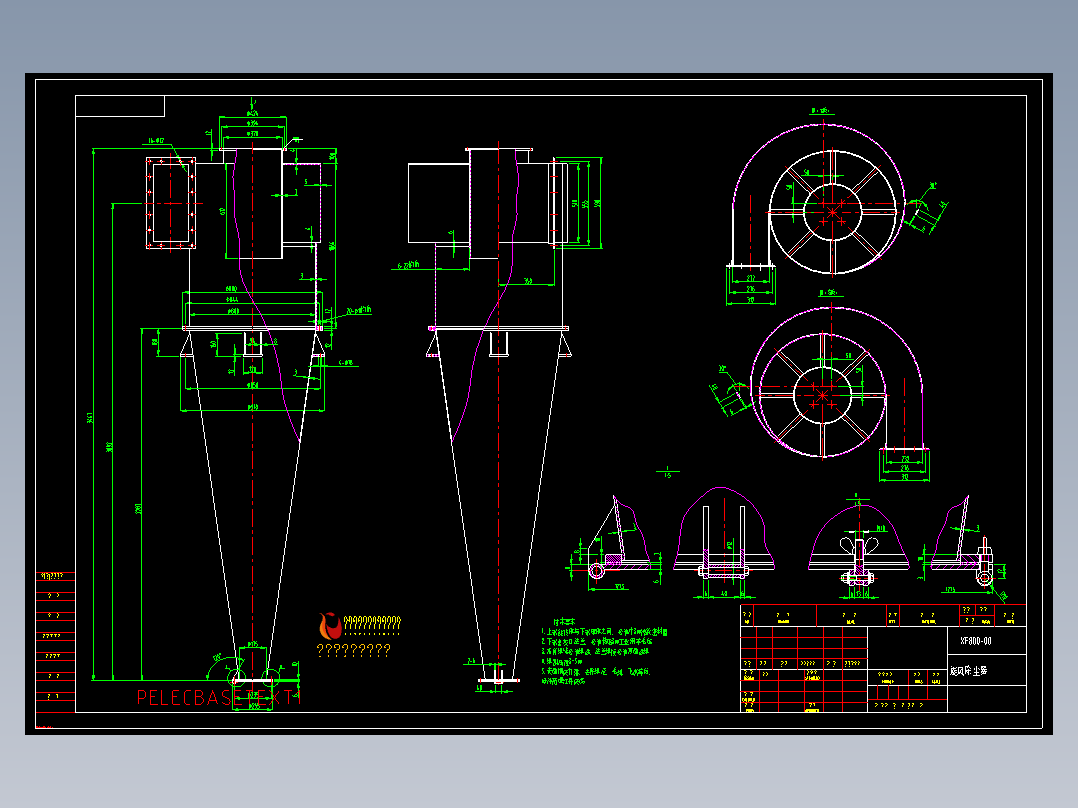Click the red grid table in title block
Viewport: 1078px width, 808px height.
804,668
